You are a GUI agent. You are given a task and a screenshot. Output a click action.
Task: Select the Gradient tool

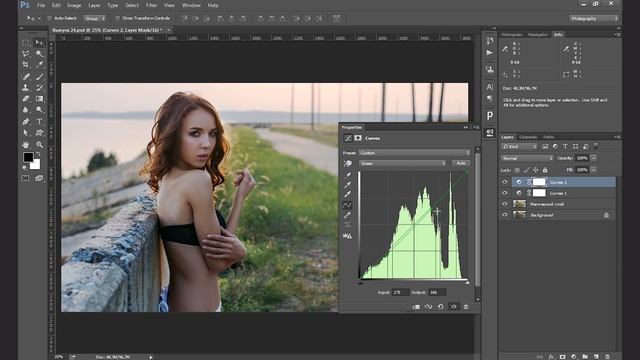(39, 98)
